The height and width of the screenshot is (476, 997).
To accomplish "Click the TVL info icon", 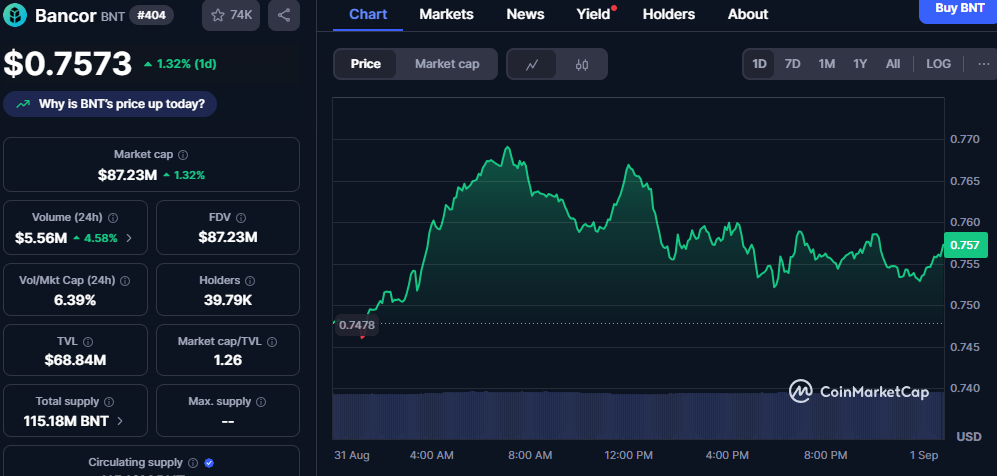I will pyautogui.click(x=88, y=342).
